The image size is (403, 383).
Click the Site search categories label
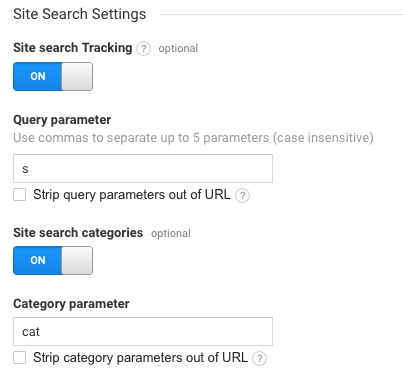[x=78, y=233]
